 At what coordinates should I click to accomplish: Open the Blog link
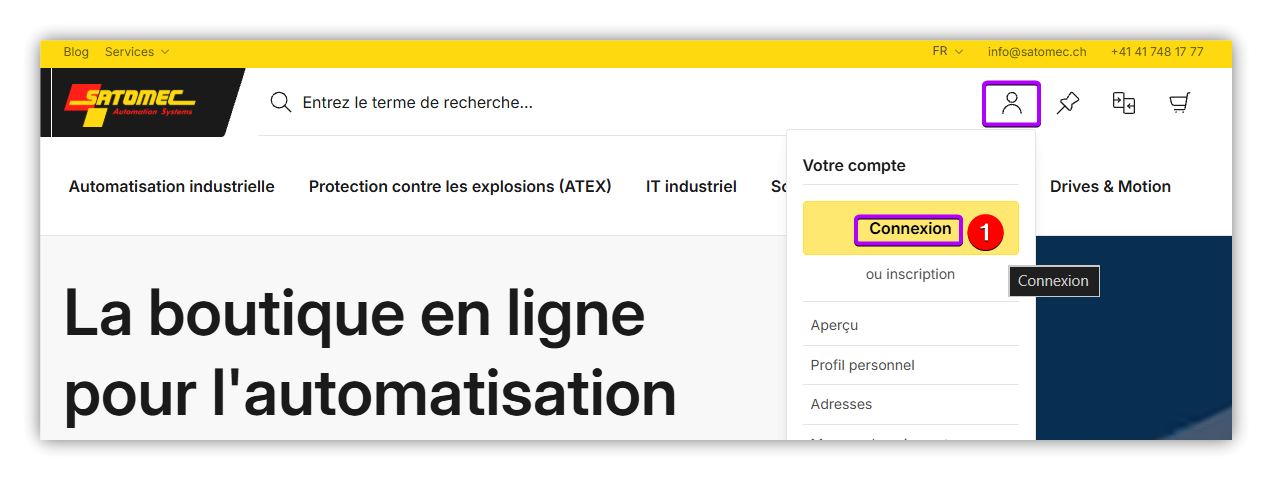(x=76, y=52)
